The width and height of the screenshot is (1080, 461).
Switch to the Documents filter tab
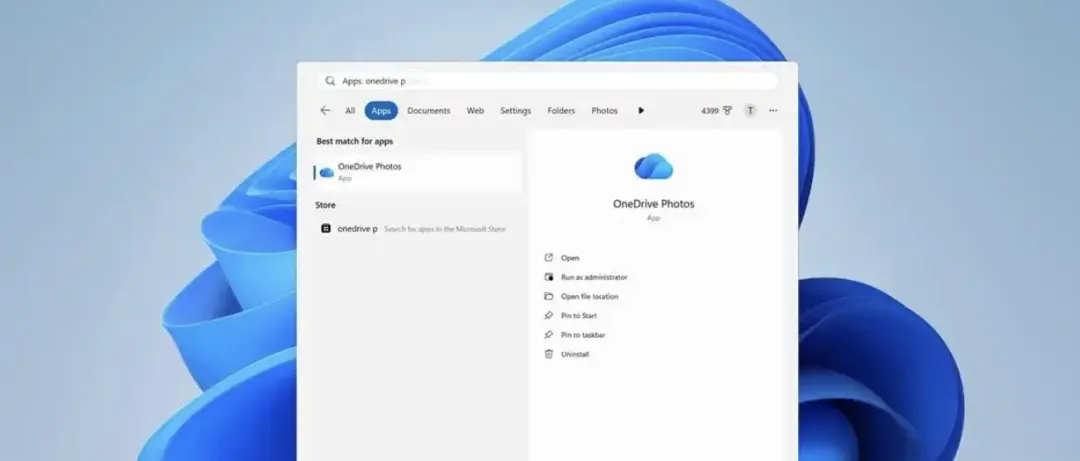(x=428, y=110)
